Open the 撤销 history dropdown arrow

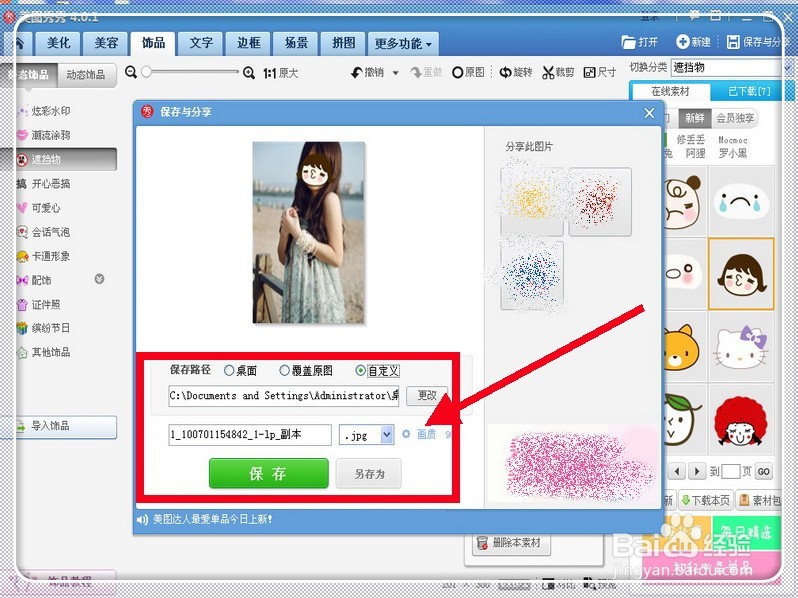coord(395,73)
